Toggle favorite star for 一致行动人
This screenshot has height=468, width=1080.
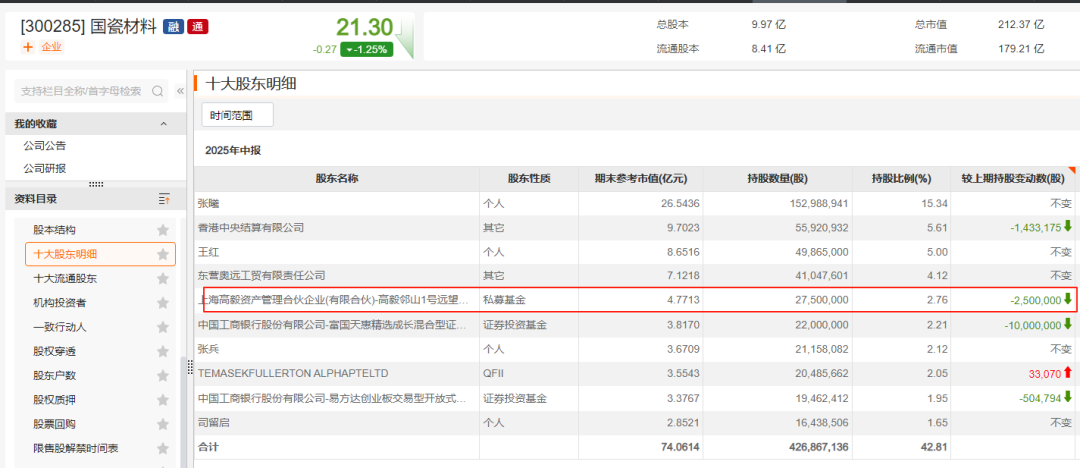click(x=163, y=327)
